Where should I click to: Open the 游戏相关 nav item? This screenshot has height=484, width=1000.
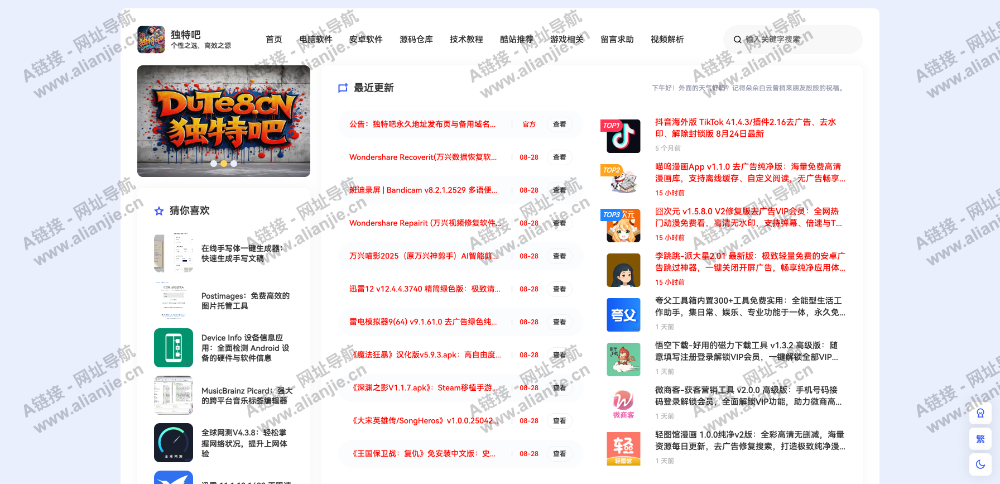coord(567,40)
